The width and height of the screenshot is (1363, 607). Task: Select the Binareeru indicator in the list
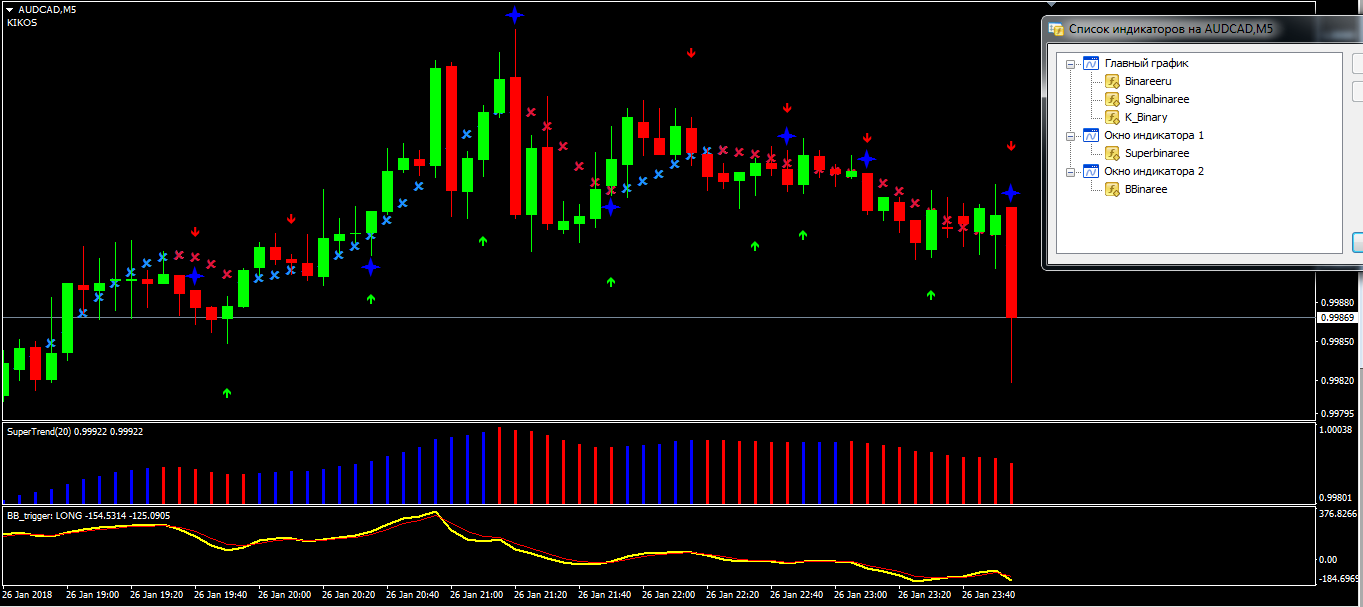point(1147,81)
